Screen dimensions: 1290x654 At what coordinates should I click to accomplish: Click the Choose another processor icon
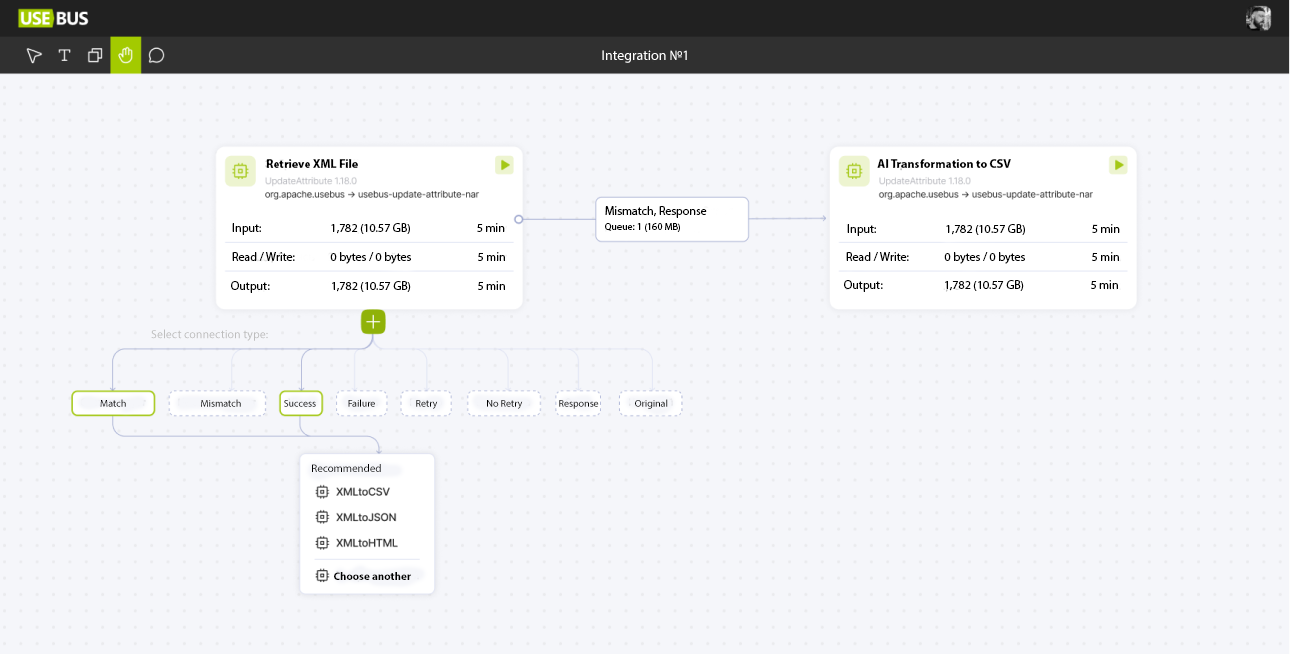(322, 576)
